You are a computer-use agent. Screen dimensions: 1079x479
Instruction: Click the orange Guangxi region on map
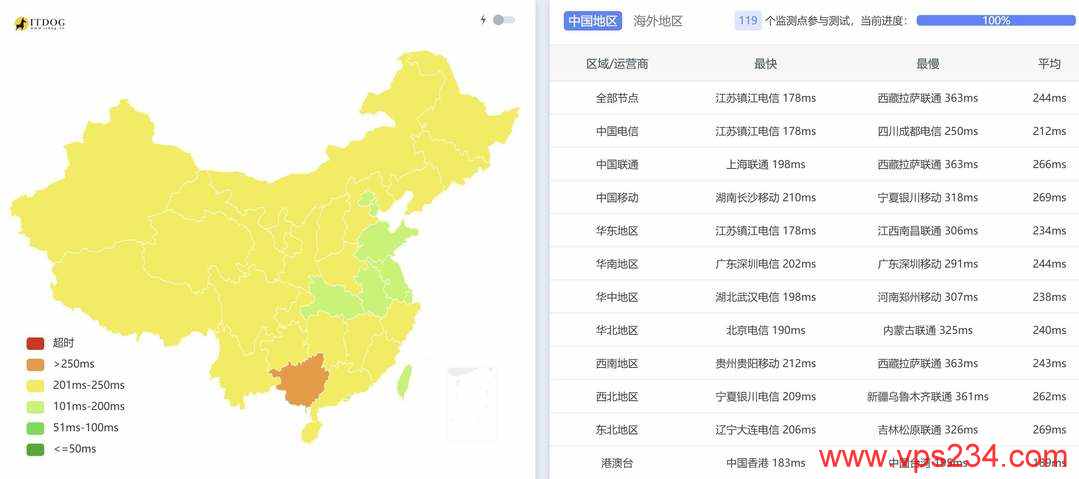(x=299, y=379)
